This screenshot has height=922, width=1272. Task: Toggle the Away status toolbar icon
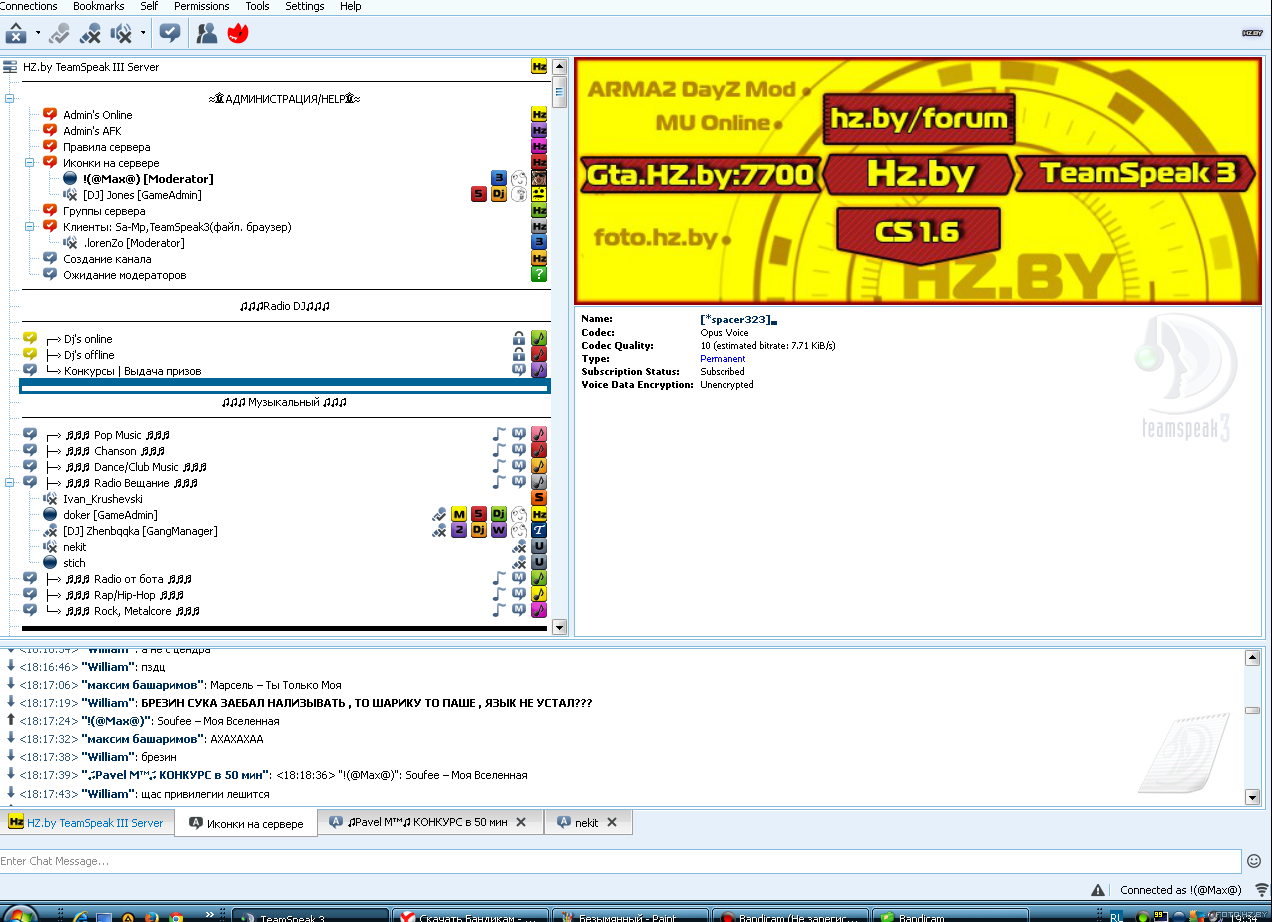pyautogui.click(x=59, y=33)
